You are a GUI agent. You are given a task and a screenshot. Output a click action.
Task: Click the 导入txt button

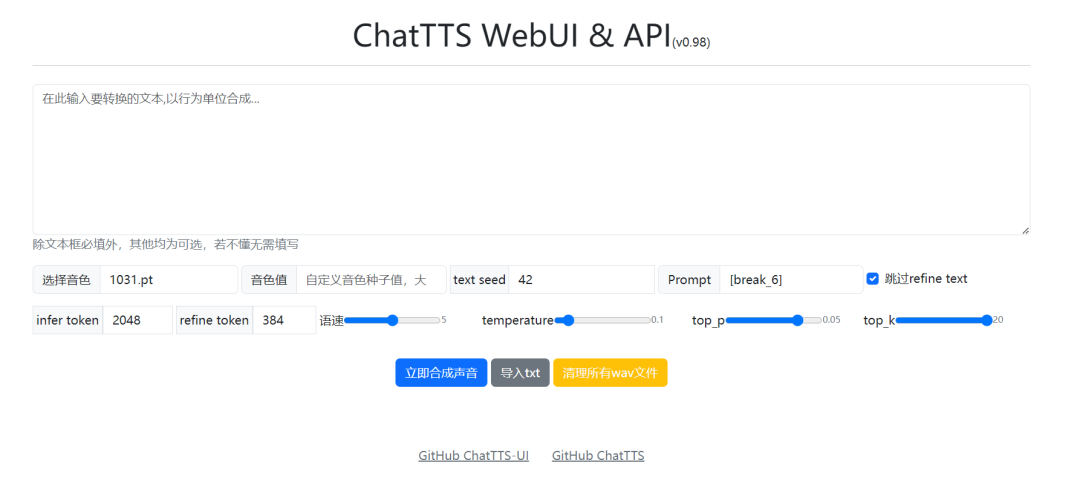[520, 373]
